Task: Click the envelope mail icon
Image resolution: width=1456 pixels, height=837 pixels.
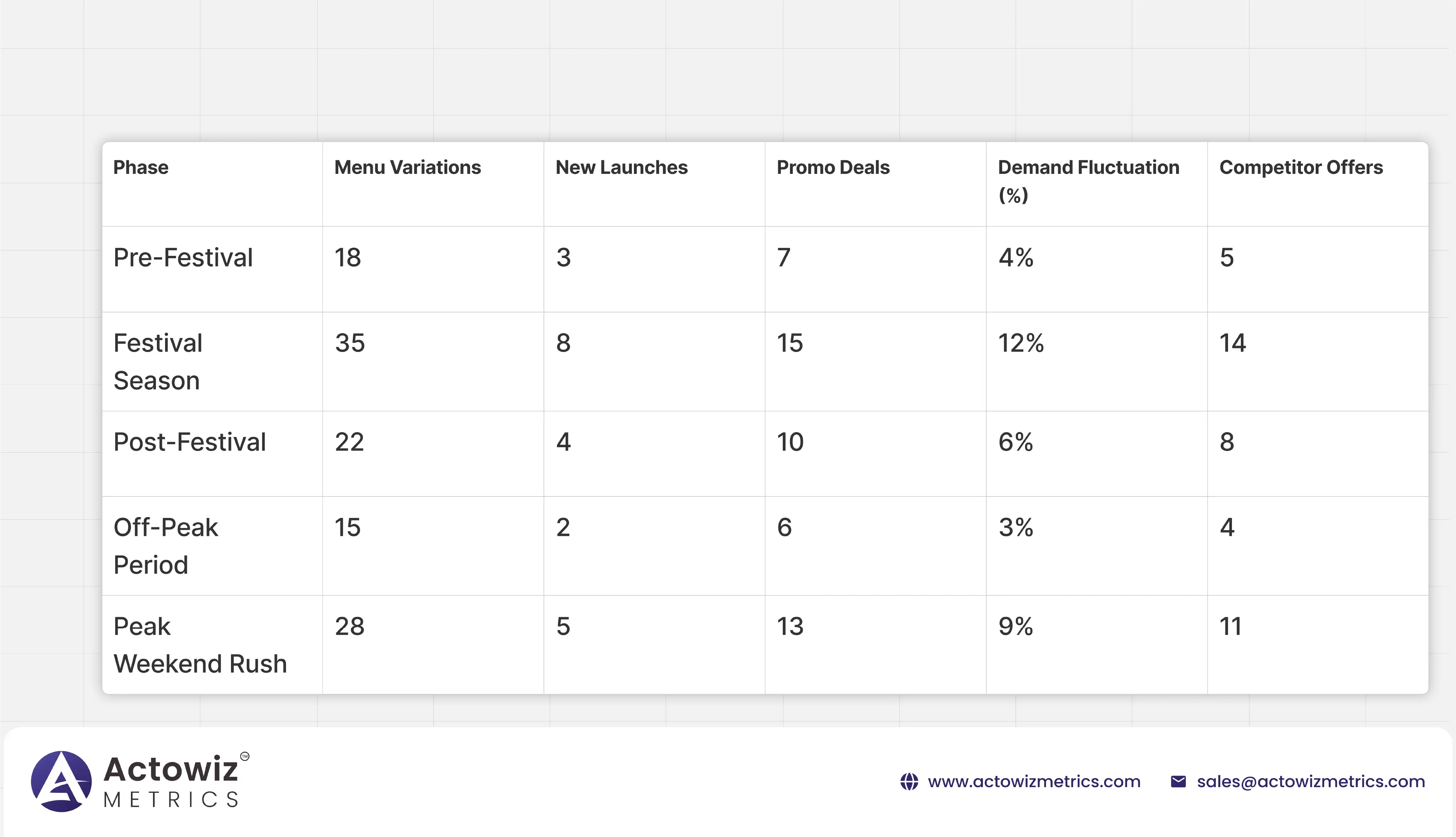Action: coord(1178,782)
